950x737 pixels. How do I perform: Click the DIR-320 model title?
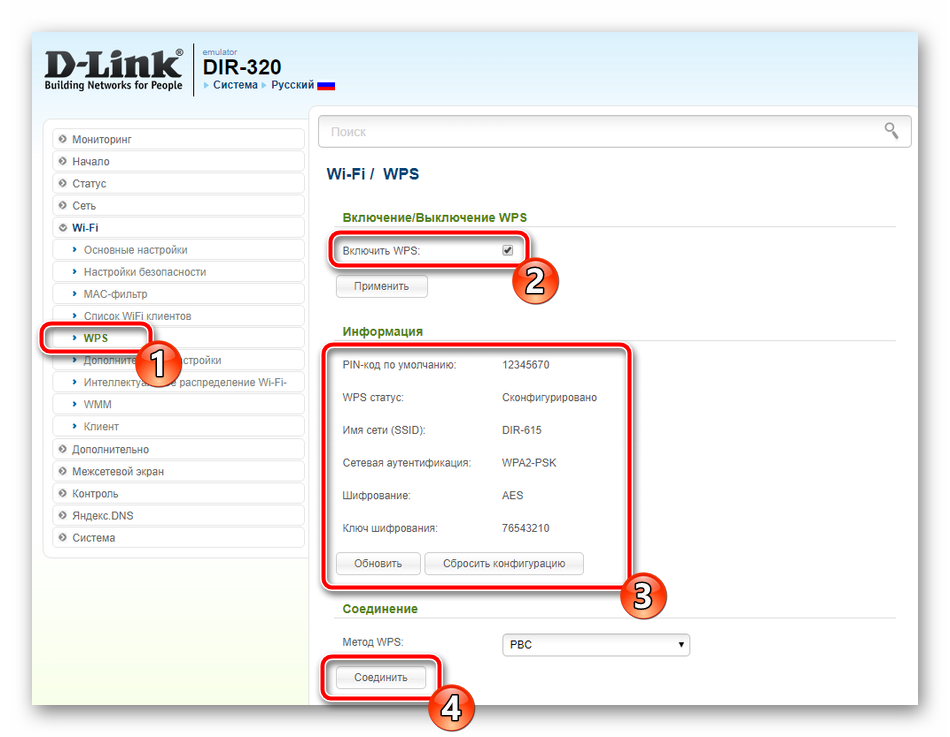[x=242, y=67]
